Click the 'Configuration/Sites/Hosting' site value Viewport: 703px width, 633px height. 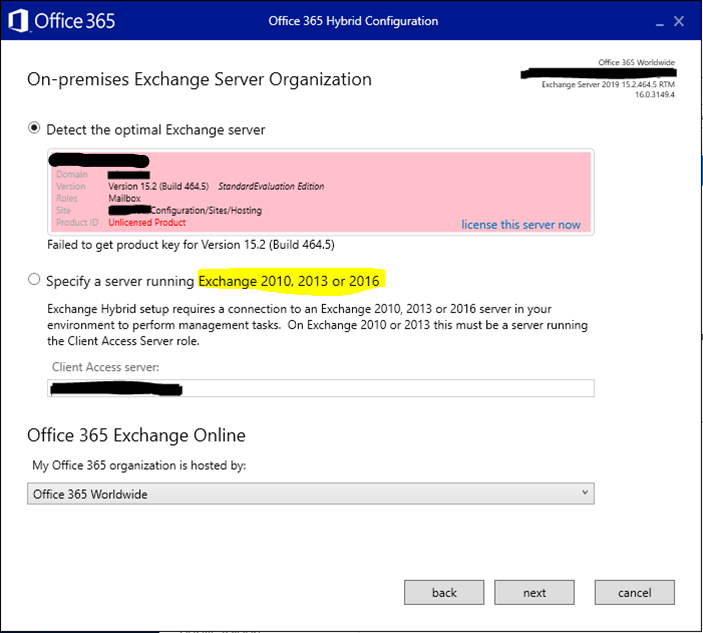[206, 210]
